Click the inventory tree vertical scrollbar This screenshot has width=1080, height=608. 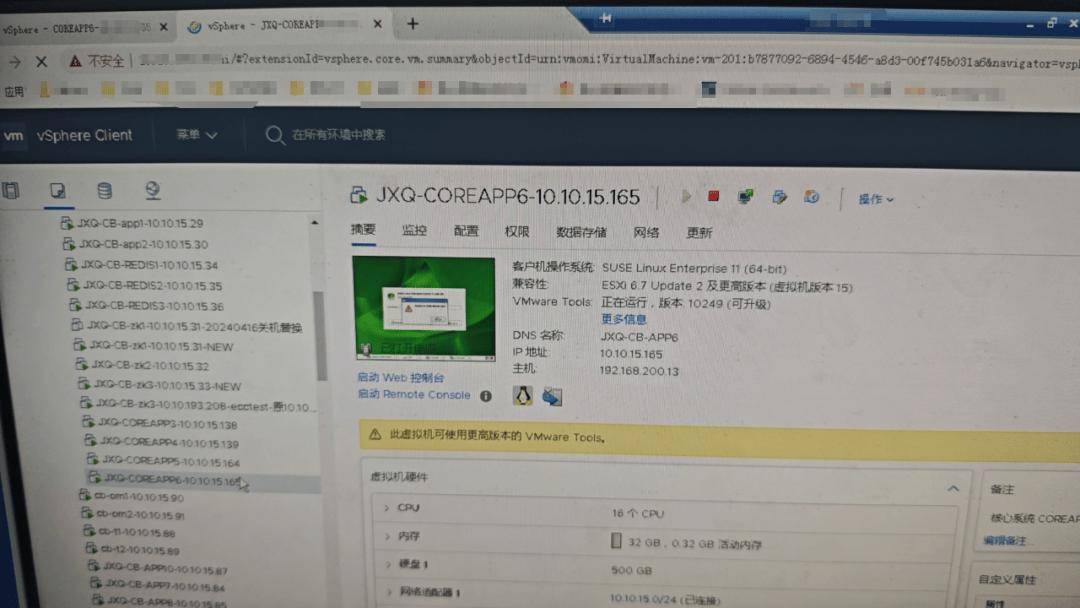click(x=320, y=334)
